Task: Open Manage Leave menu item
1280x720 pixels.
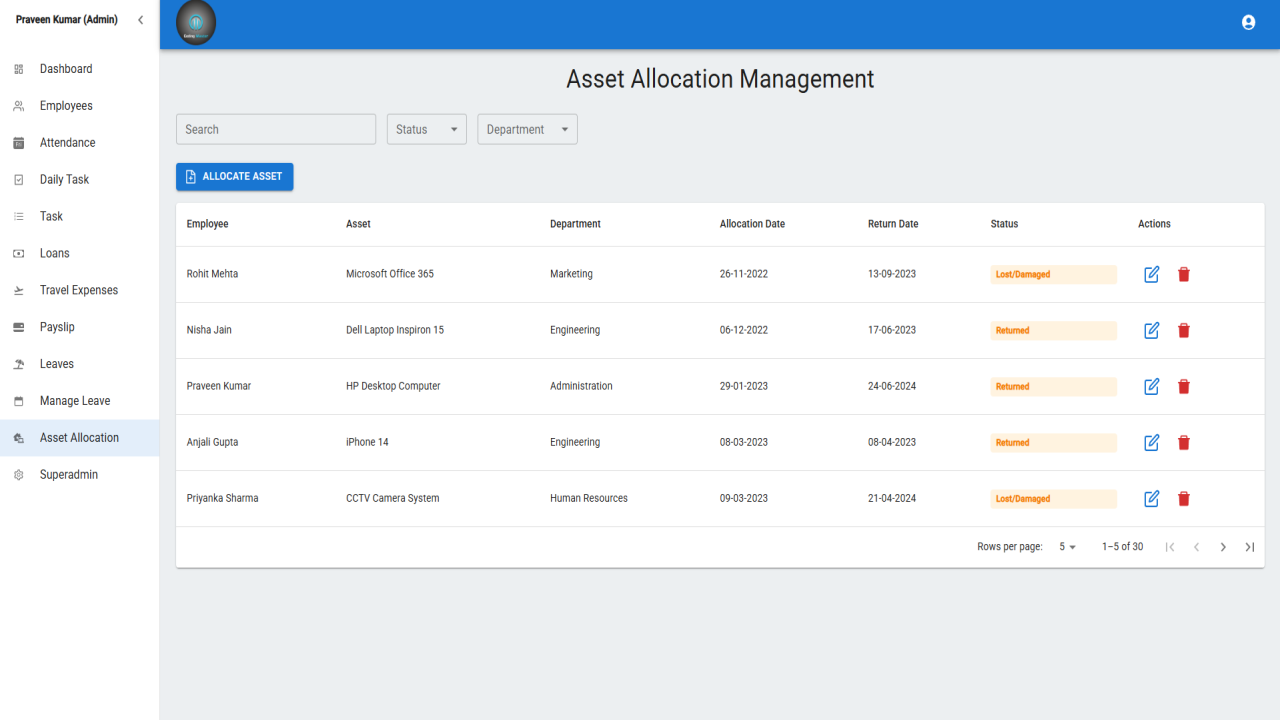Action: click(79, 401)
